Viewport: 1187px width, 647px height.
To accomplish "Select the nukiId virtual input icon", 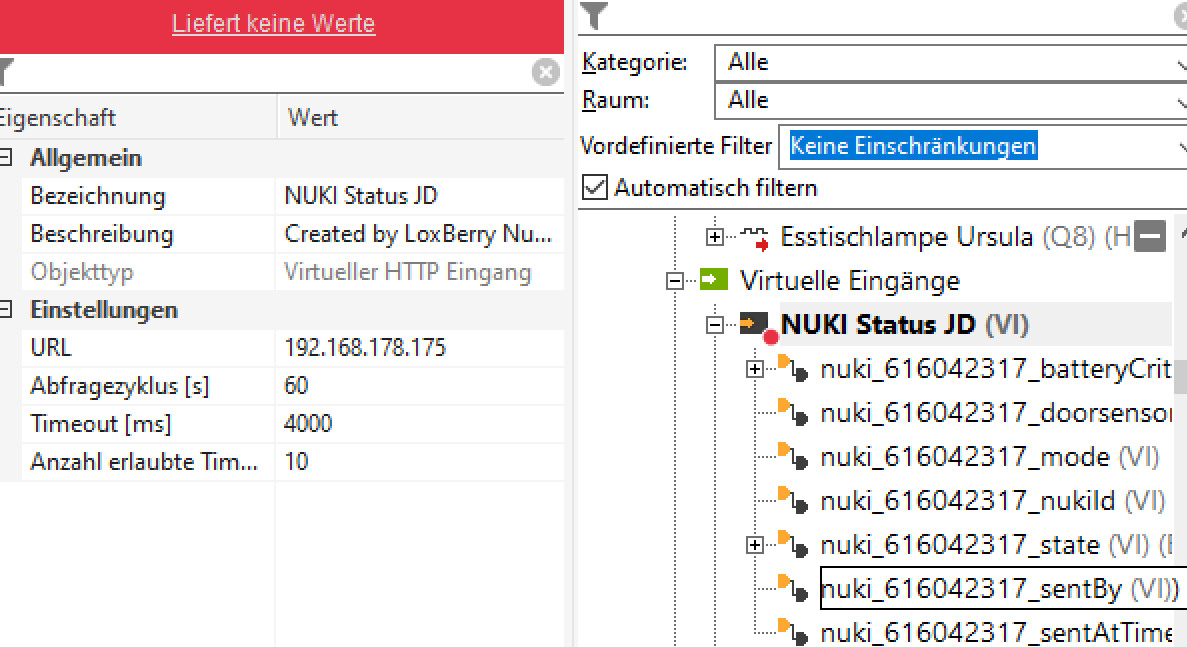I will (x=793, y=499).
